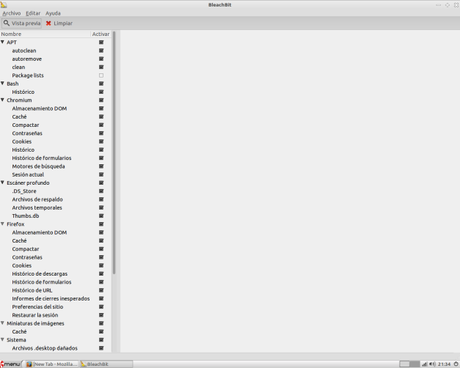
Task: Select the Firefox Cookies row
Action: click(x=56, y=266)
